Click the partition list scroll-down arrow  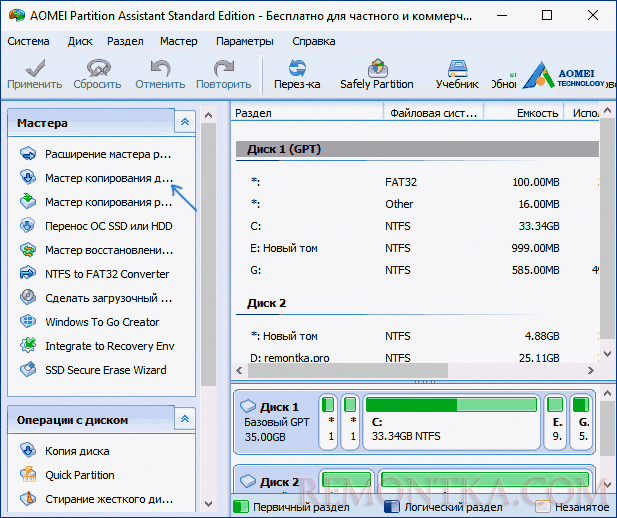tap(608, 354)
